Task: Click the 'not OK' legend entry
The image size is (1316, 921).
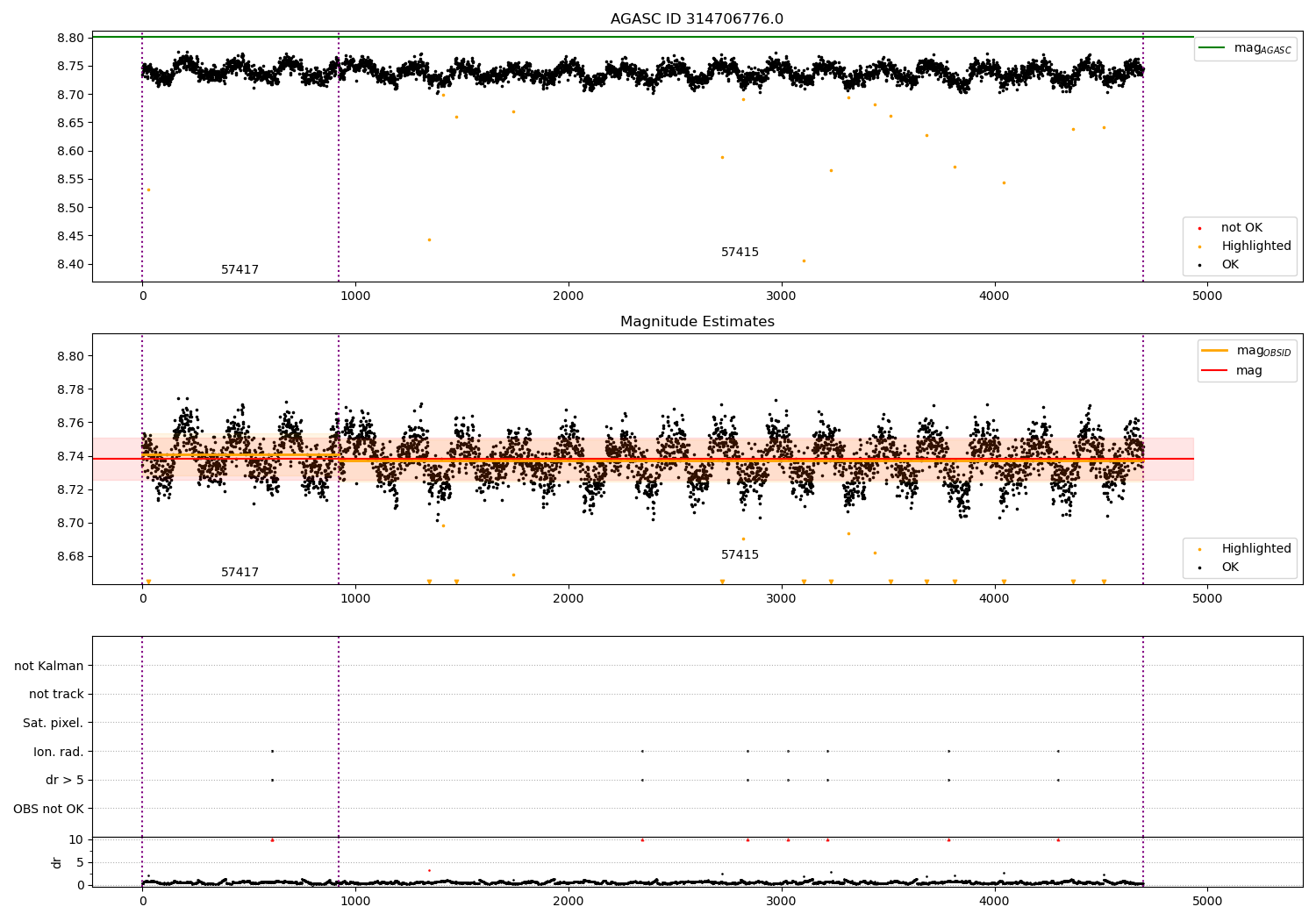Action: click(1241, 228)
